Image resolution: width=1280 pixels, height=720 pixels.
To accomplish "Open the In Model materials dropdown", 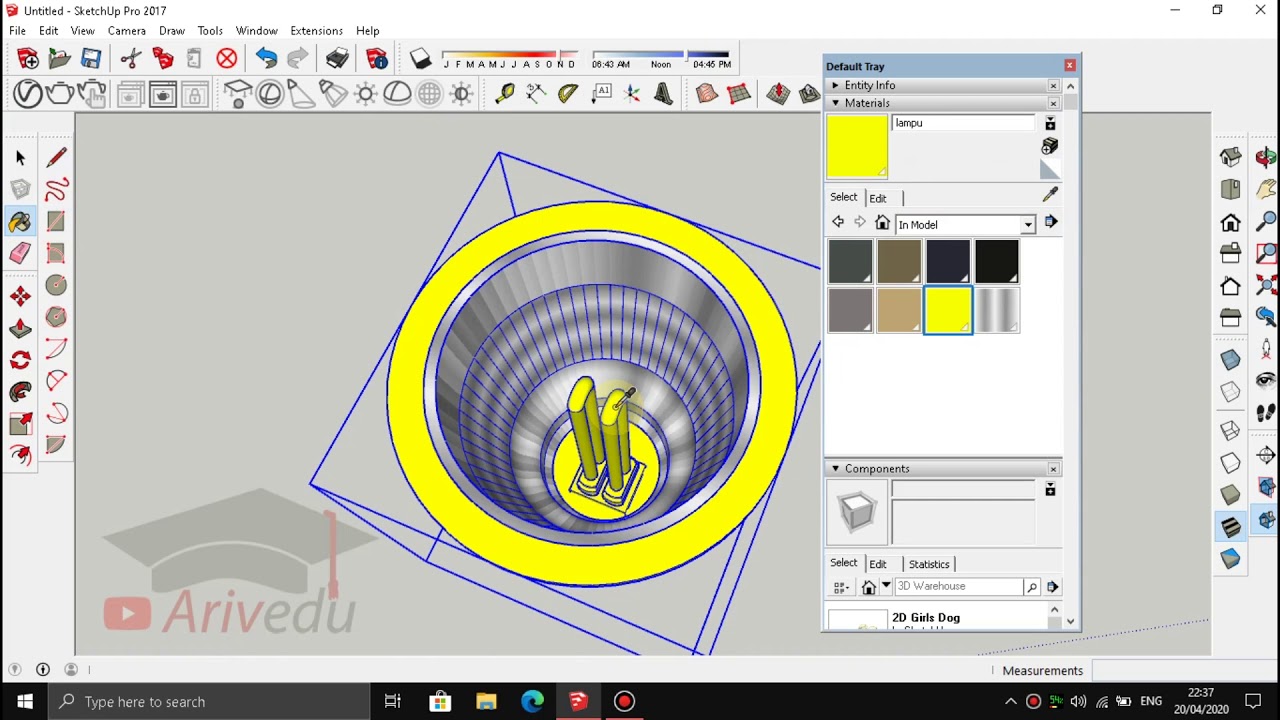I will coord(1027,224).
